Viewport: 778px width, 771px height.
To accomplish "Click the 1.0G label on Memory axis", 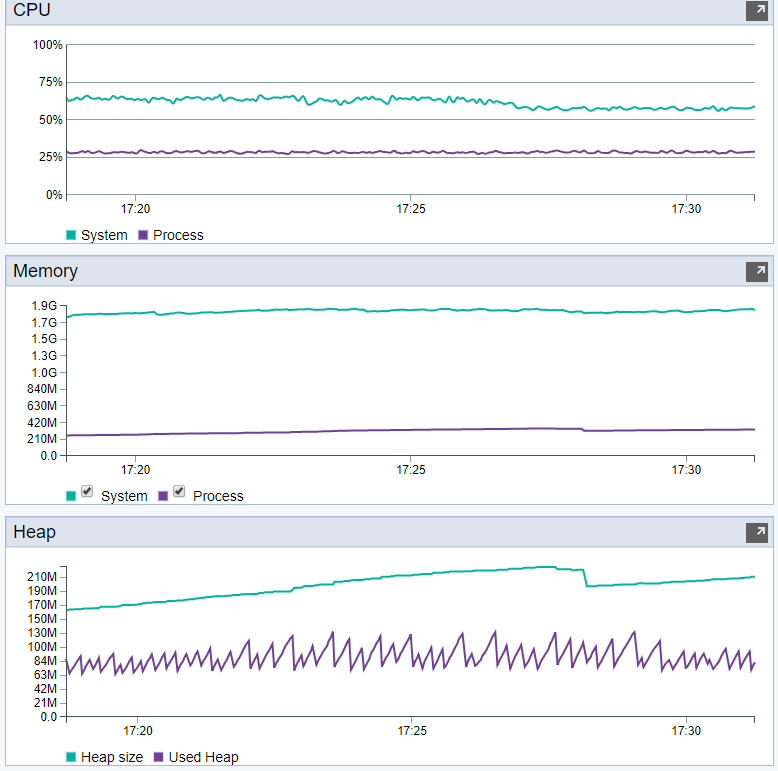I will click(x=44, y=373).
